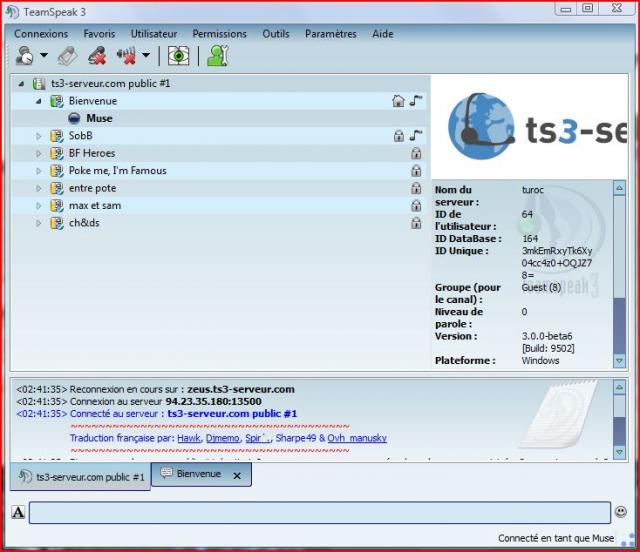
Task: Open the speakers mute dropdown arrow
Action: point(146,55)
